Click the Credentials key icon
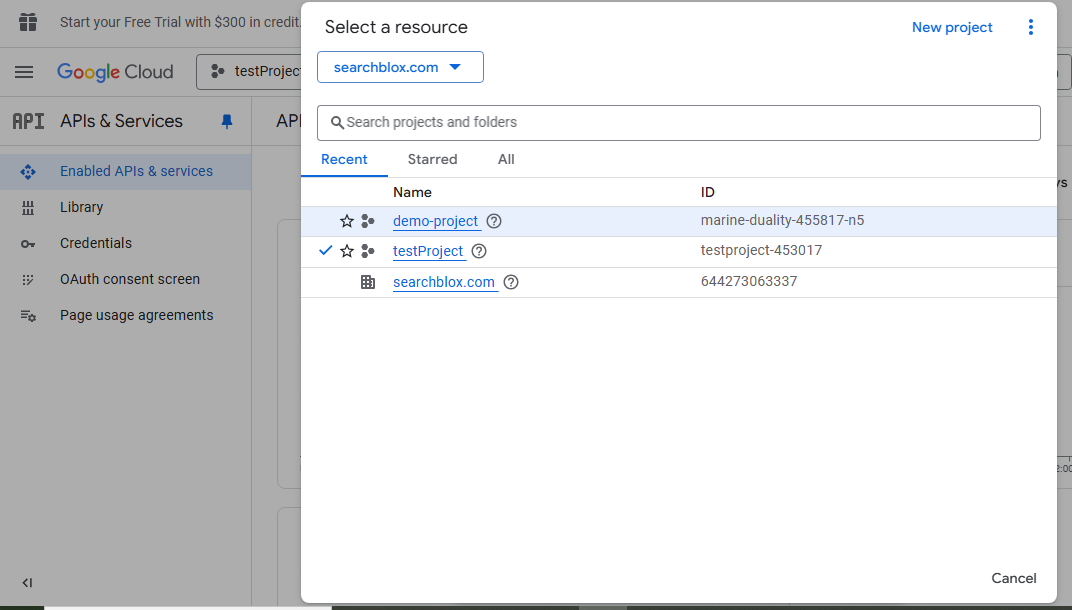 (28, 244)
